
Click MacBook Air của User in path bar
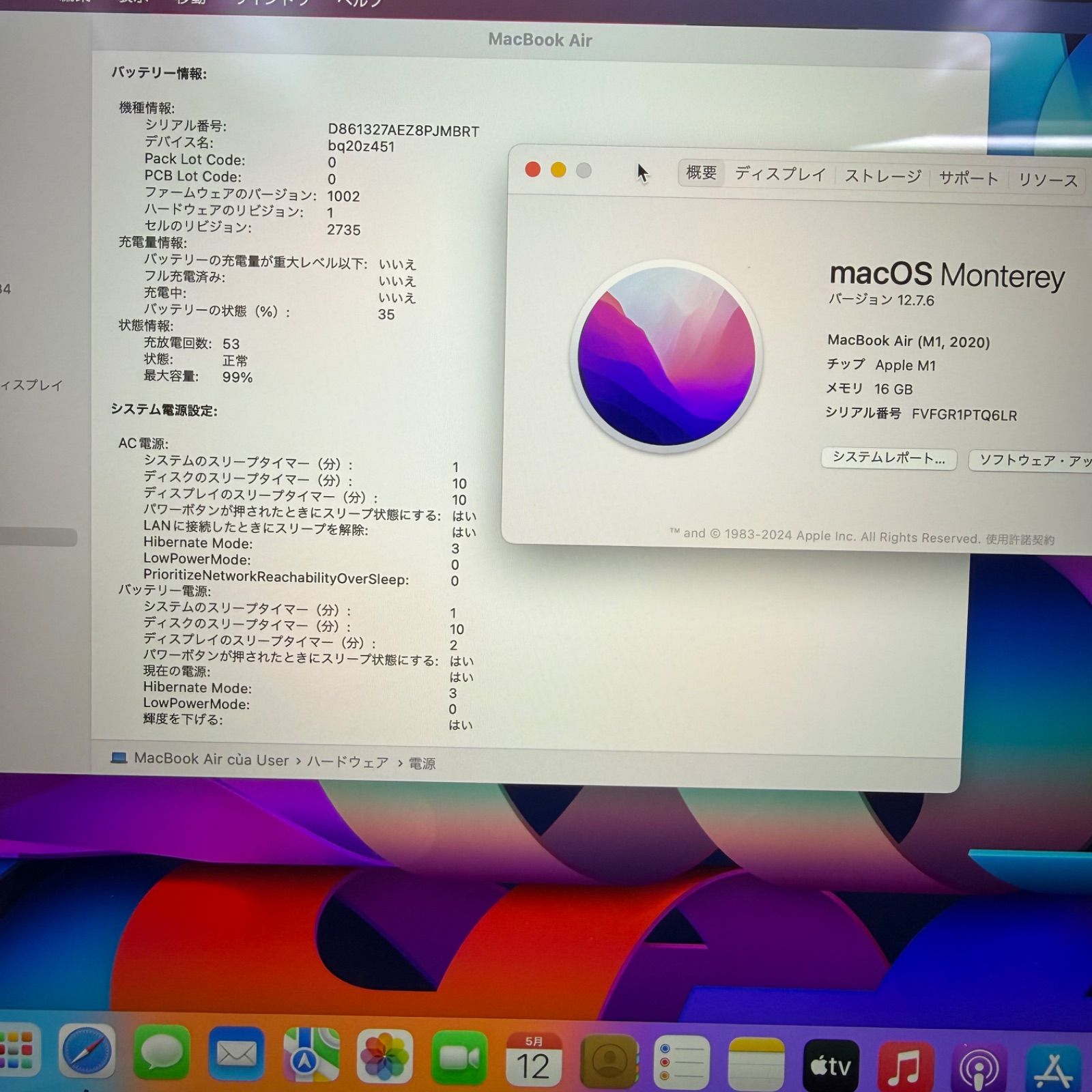coord(212,759)
